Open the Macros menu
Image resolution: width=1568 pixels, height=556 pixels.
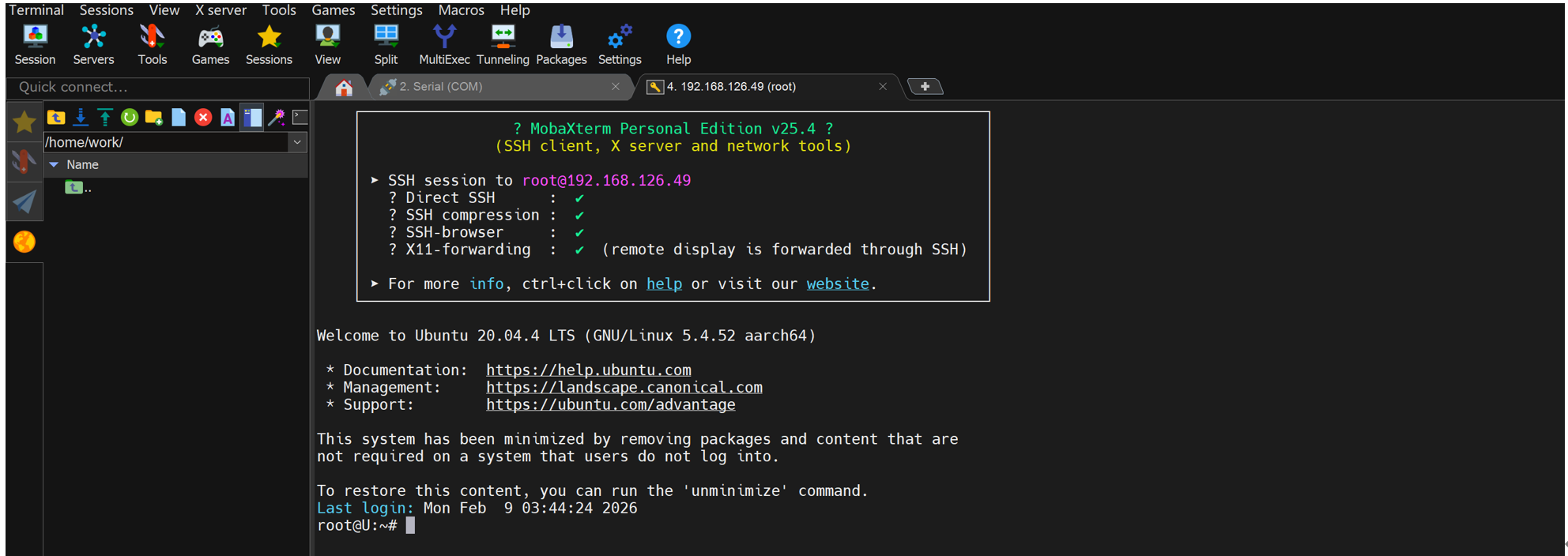[x=462, y=10]
